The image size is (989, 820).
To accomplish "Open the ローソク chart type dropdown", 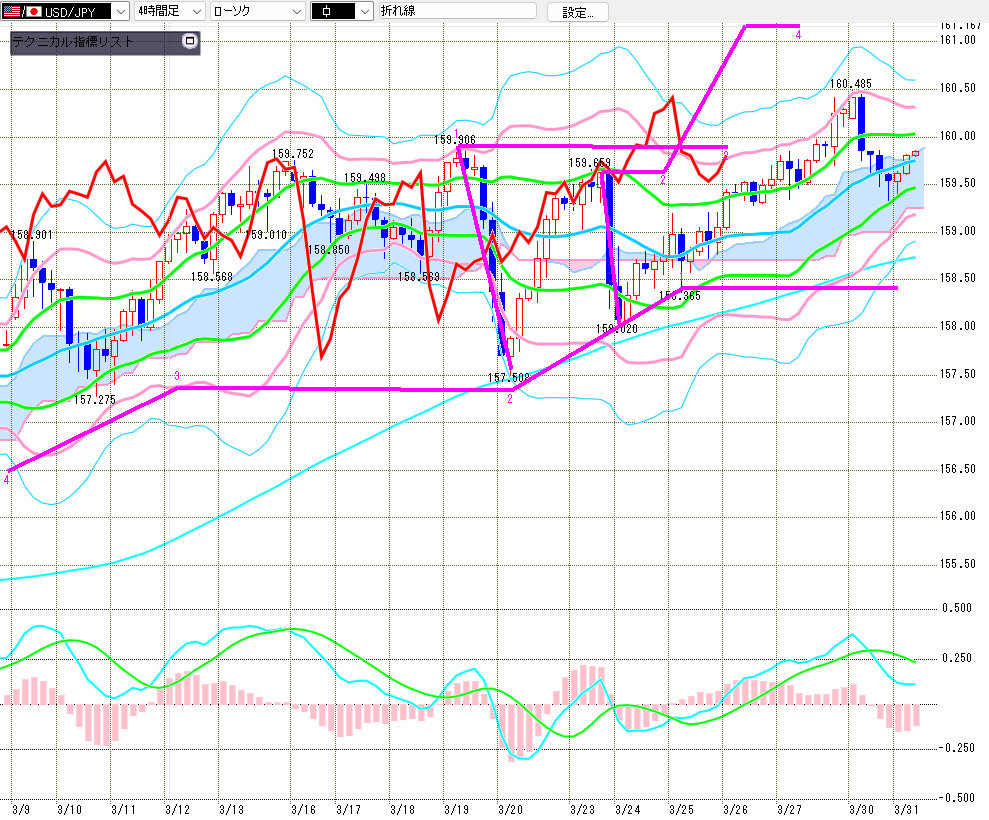I will (x=296, y=11).
